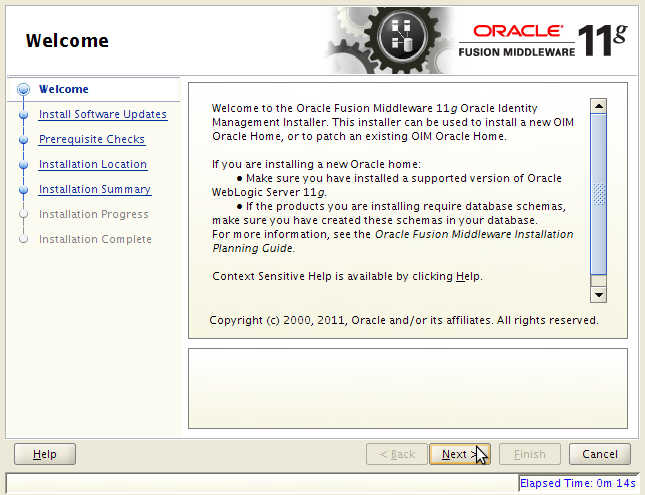Click the Installation Summary step bullet
Screen dimensions: 645x495
point(22,190)
